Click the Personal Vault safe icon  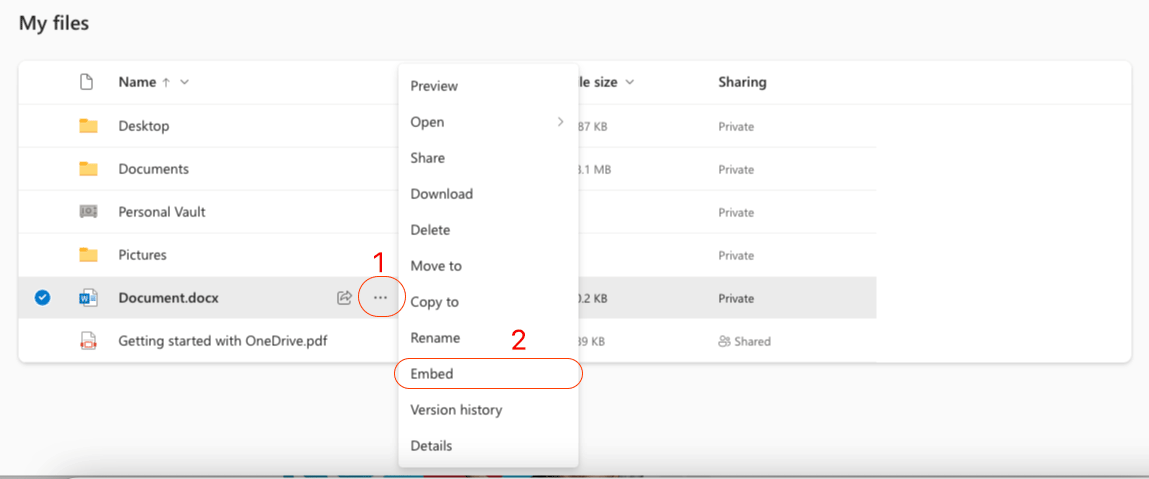tap(89, 212)
